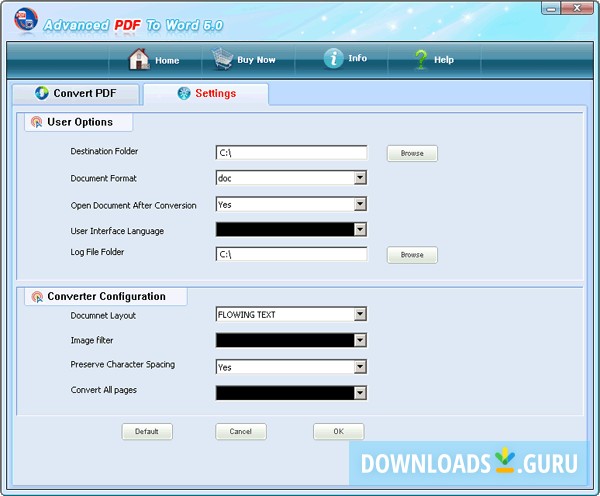Image resolution: width=600 pixels, height=496 pixels.
Task: Click the 'Document Format' label
Action: [103, 178]
